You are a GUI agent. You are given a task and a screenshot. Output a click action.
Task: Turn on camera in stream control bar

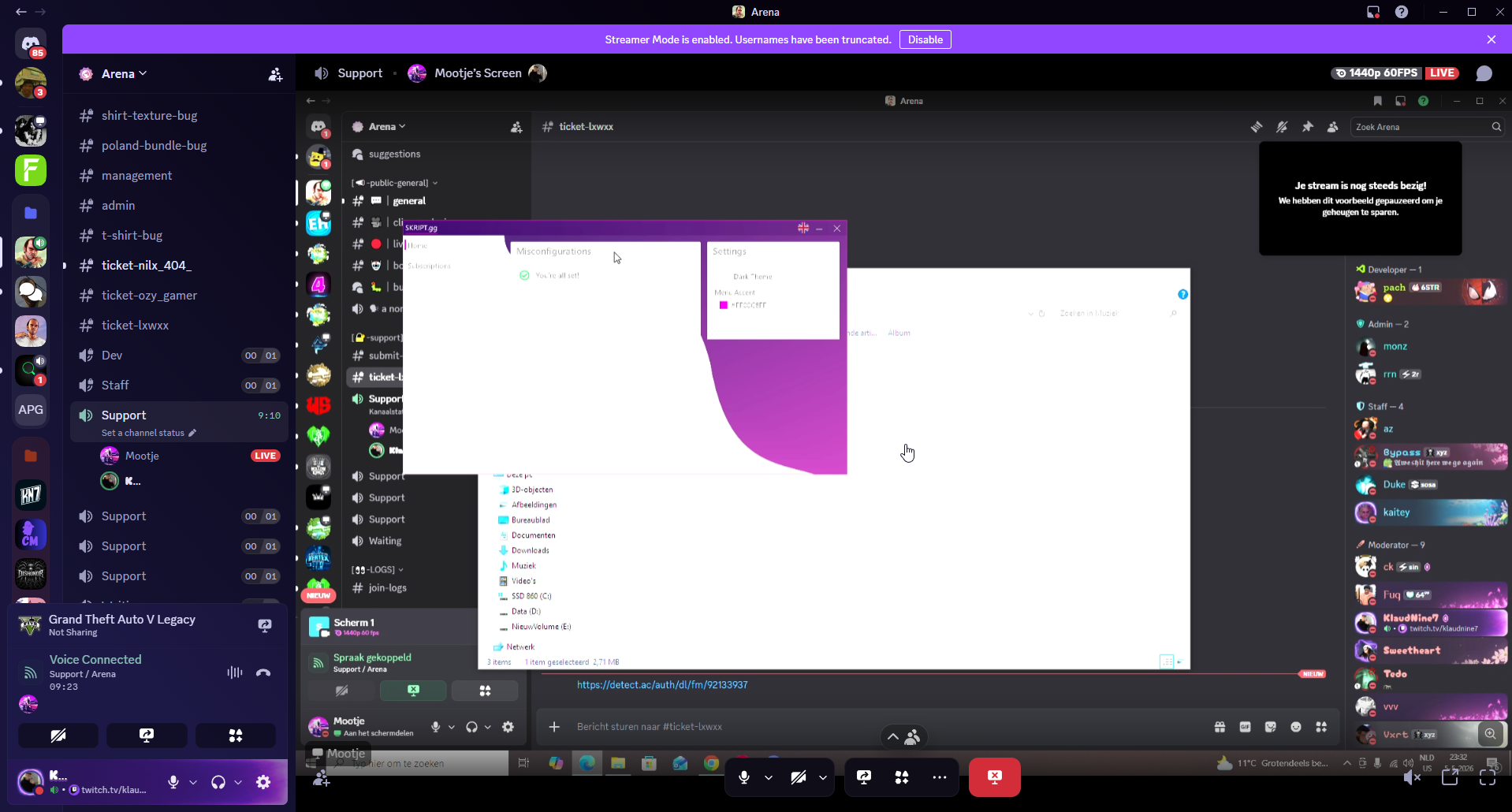pyautogui.click(x=799, y=777)
